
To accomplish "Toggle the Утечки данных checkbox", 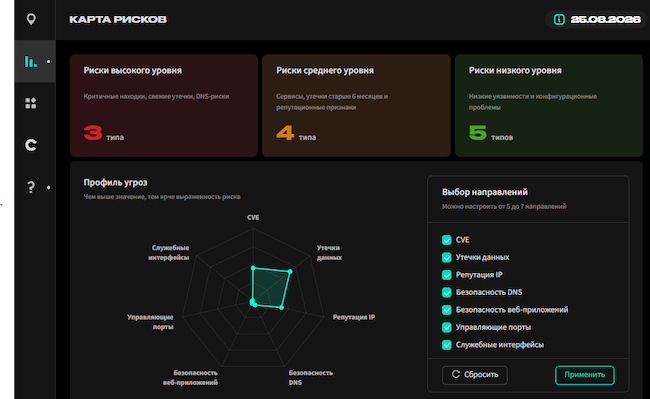I will pyautogui.click(x=446, y=257).
